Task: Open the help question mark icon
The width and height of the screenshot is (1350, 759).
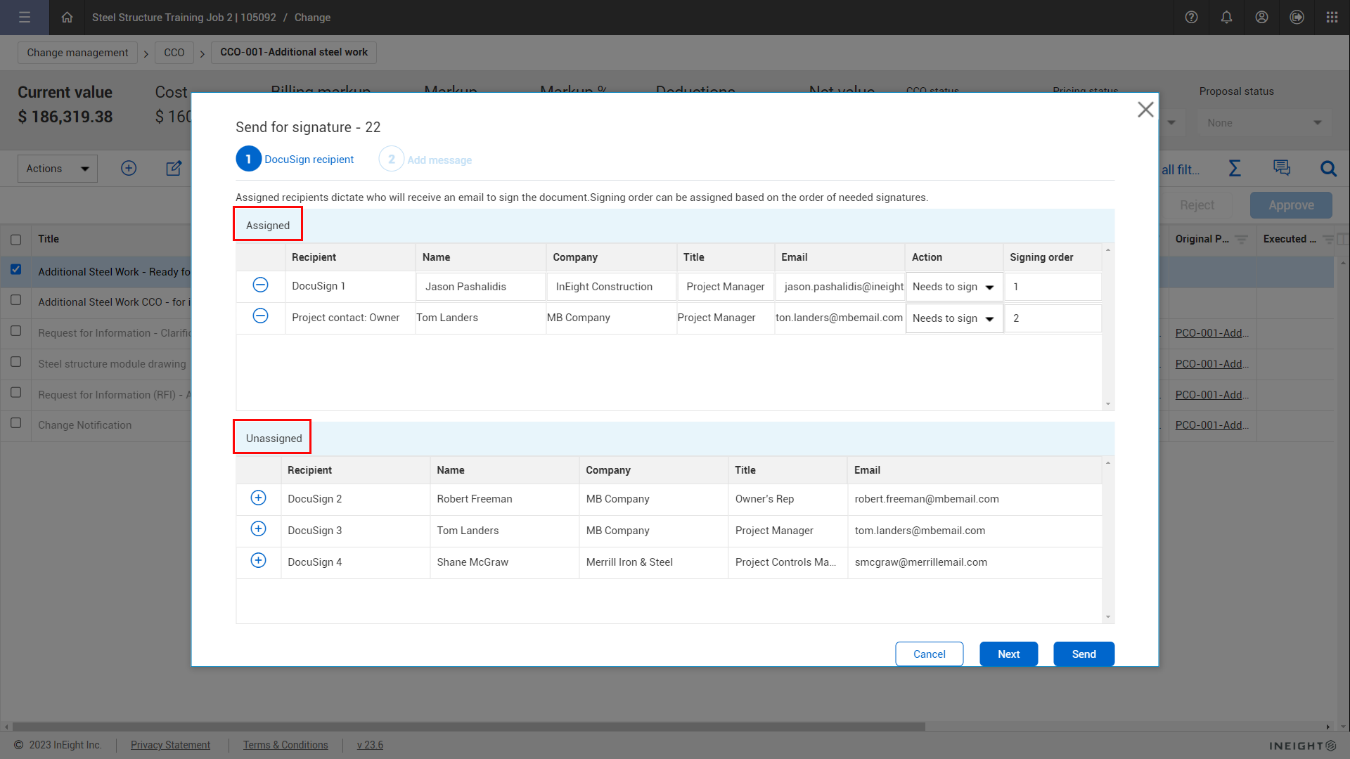Action: (x=1191, y=17)
